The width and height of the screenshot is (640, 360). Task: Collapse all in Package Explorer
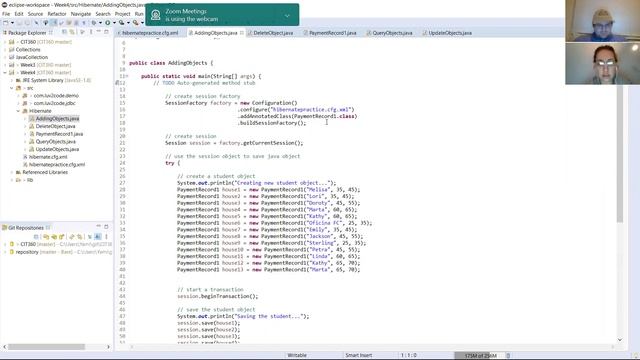[64, 32]
